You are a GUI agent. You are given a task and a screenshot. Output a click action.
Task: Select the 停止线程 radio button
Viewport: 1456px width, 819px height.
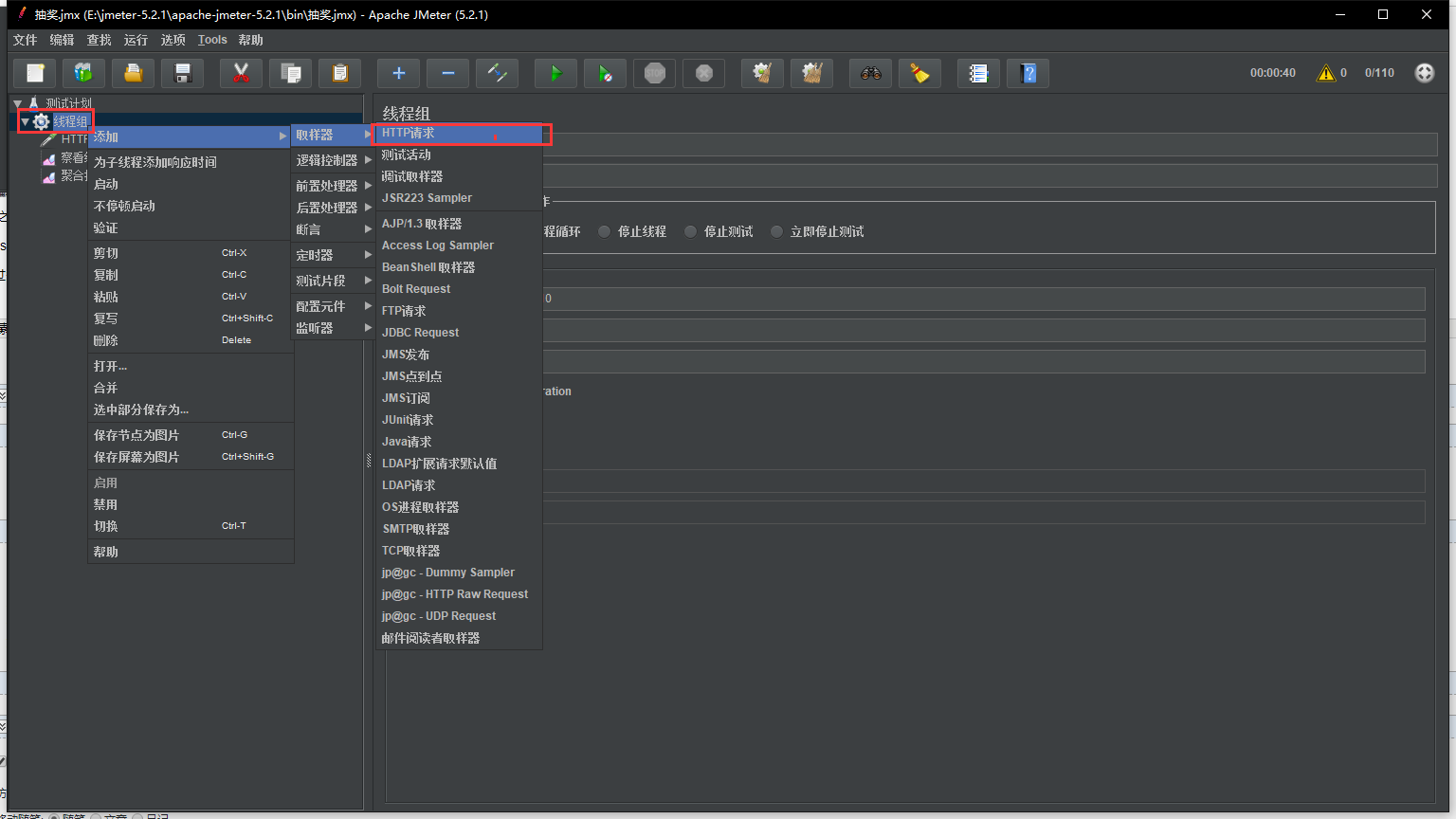click(604, 232)
